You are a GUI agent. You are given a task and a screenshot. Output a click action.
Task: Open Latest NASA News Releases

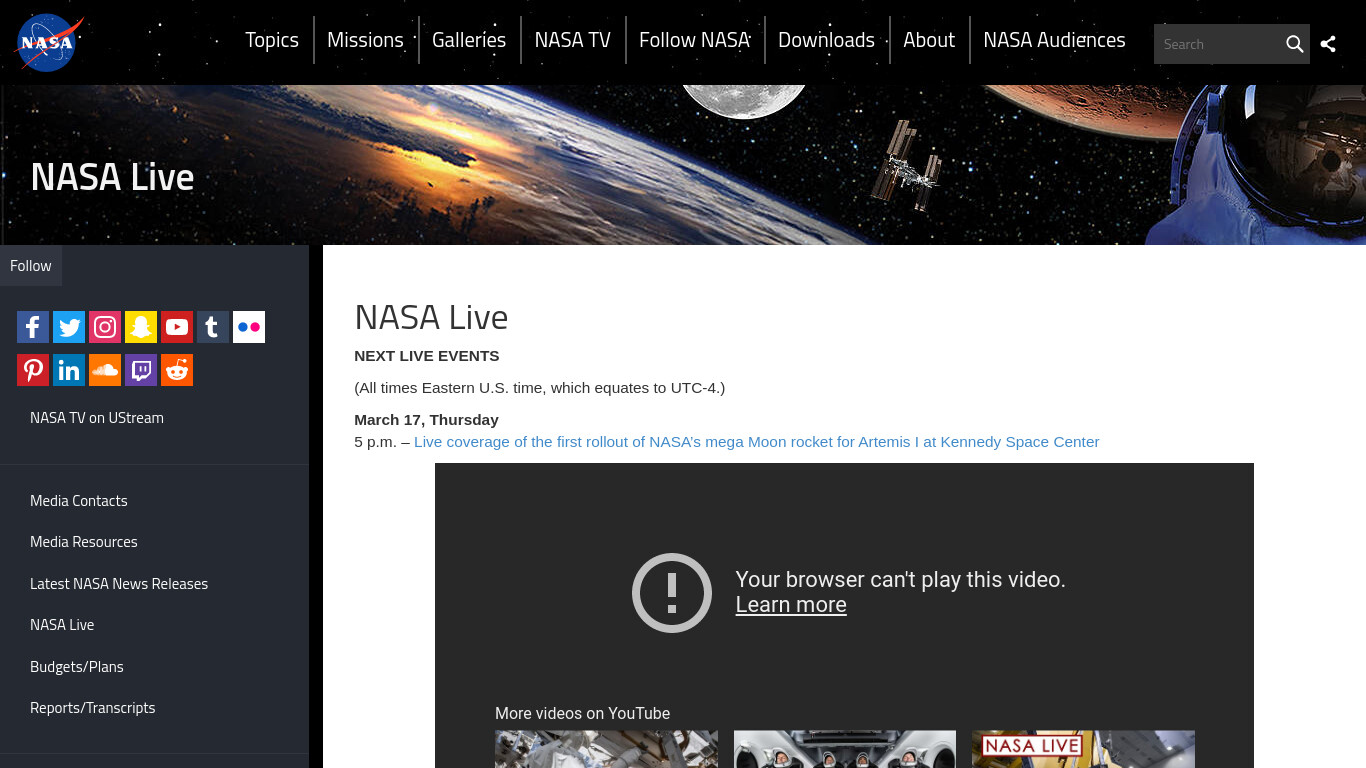click(119, 584)
